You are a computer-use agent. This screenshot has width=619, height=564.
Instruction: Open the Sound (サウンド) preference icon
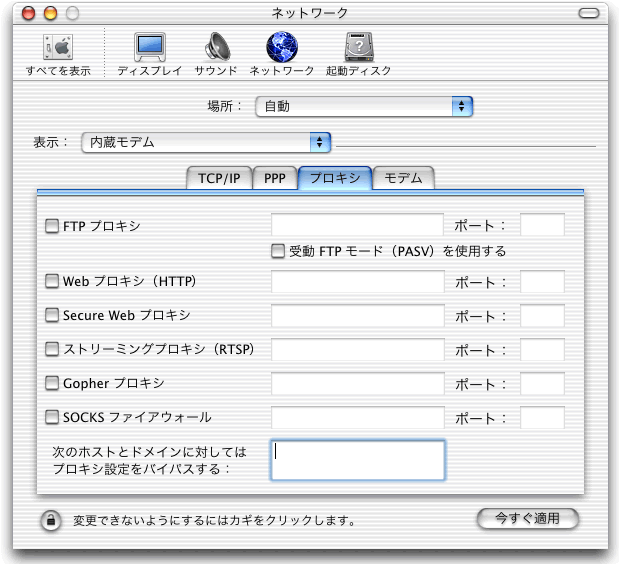pos(216,49)
